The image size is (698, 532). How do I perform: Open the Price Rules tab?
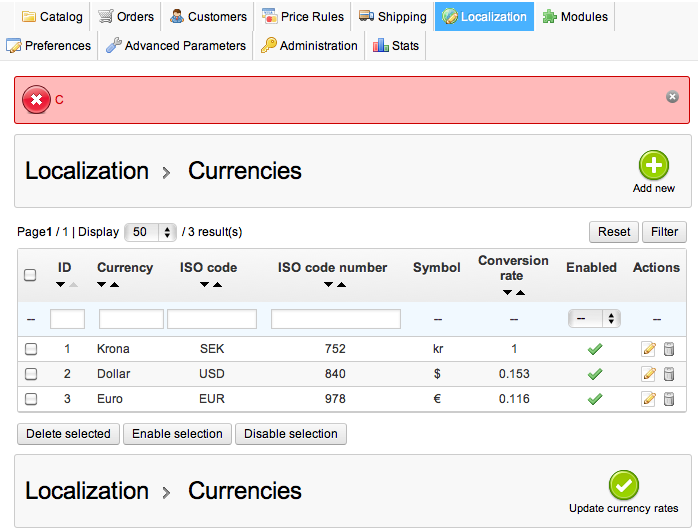point(303,16)
